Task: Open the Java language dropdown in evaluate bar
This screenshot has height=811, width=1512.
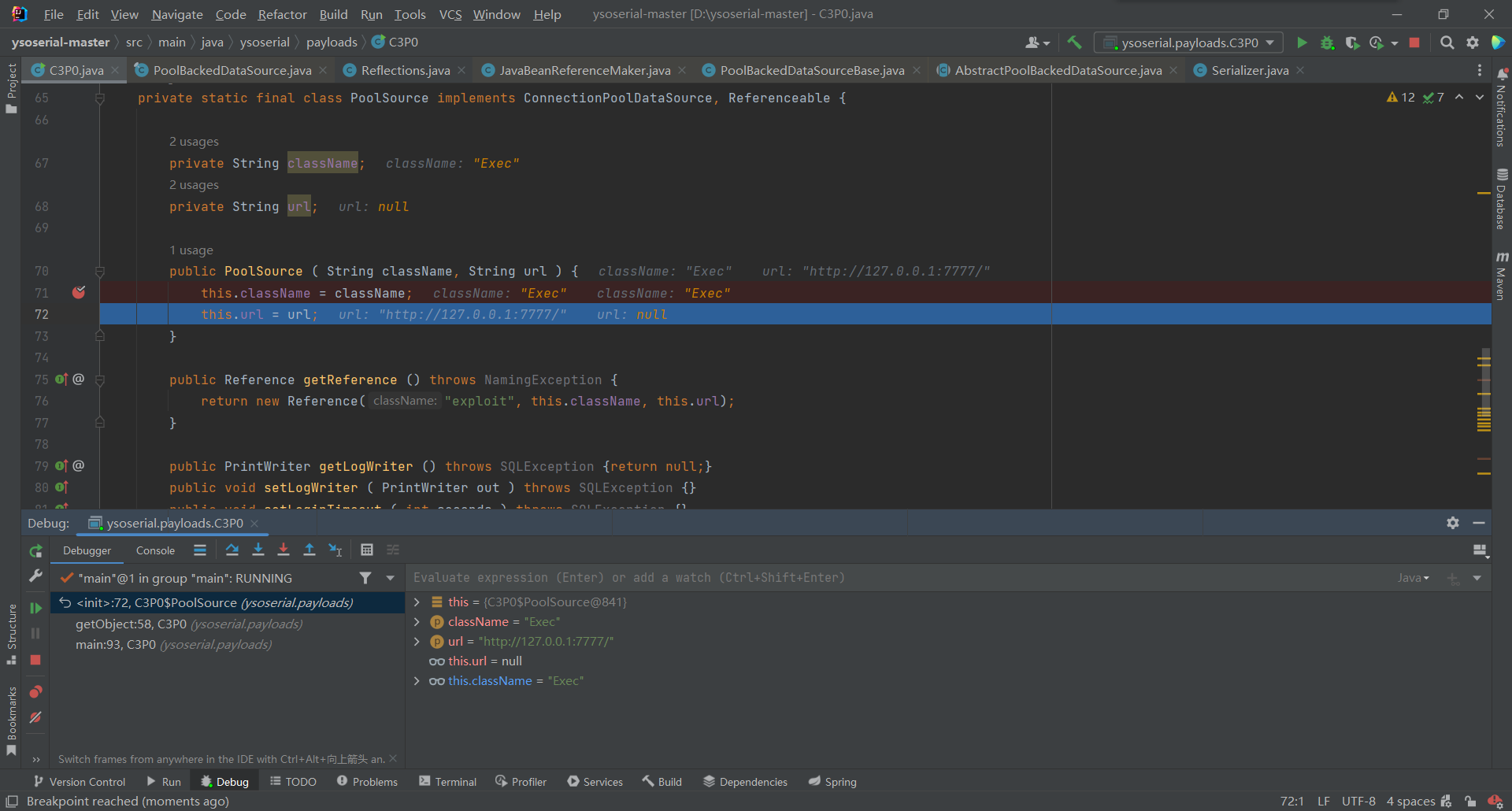Action: click(x=1413, y=578)
